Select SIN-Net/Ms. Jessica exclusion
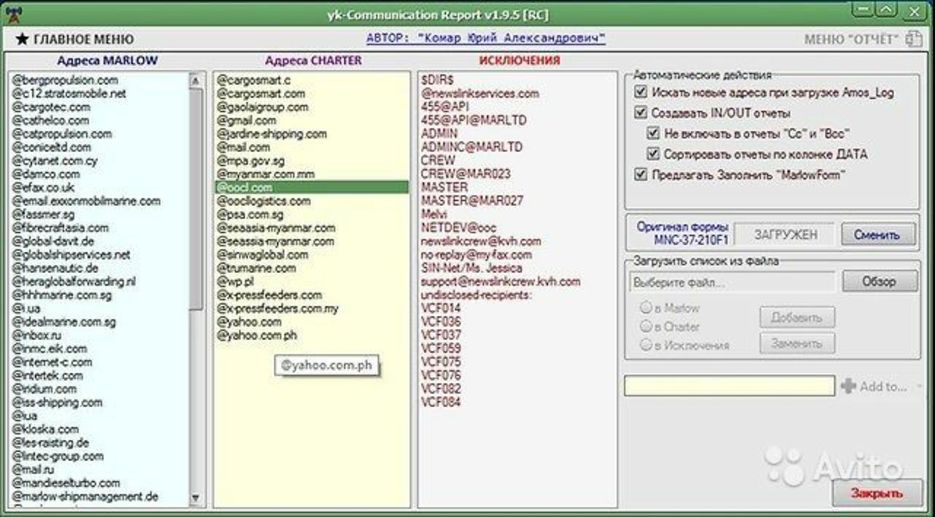The width and height of the screenshot is (935, 517). coord(471,268)
